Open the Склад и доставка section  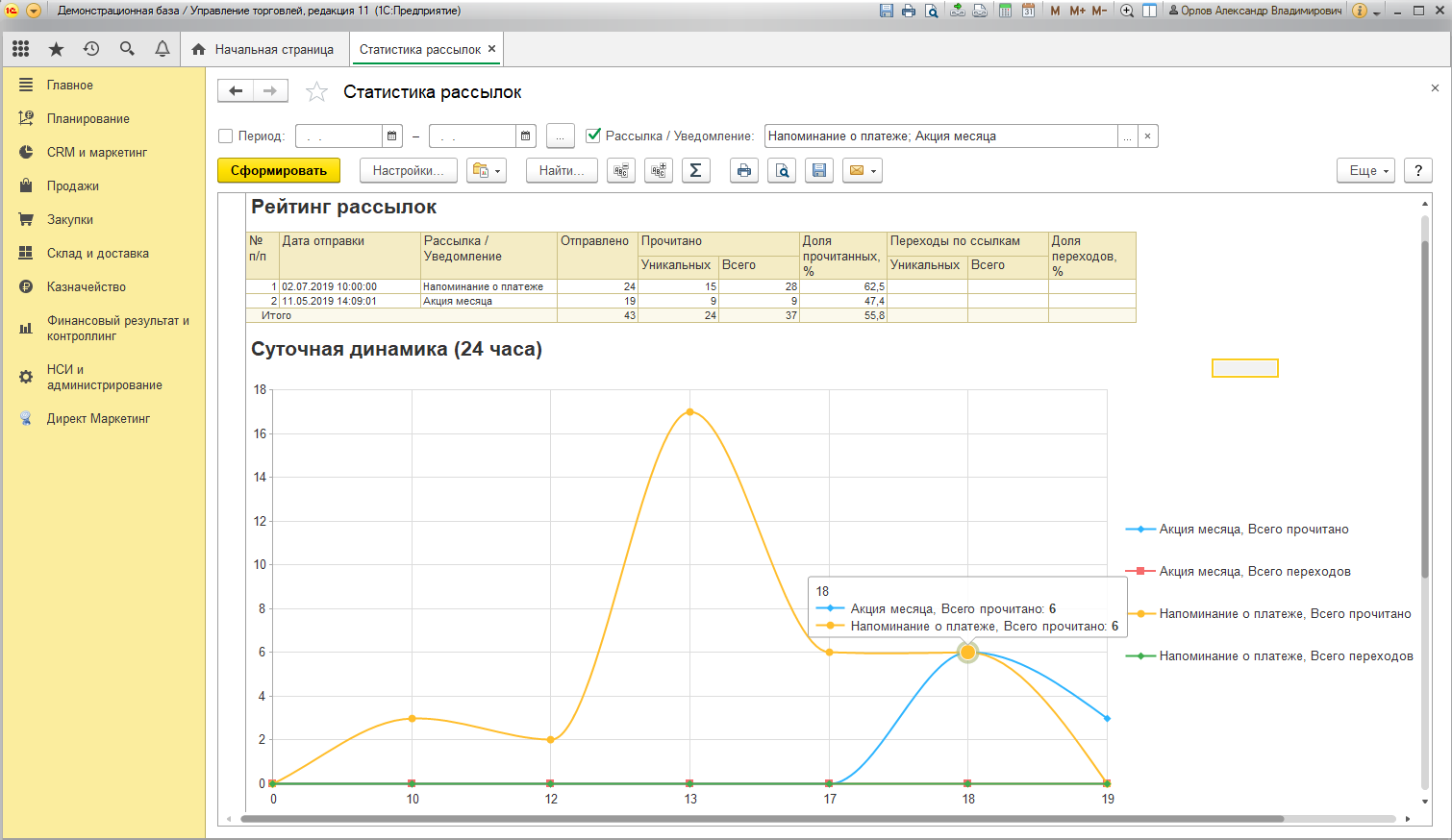[x=104, y=254]
